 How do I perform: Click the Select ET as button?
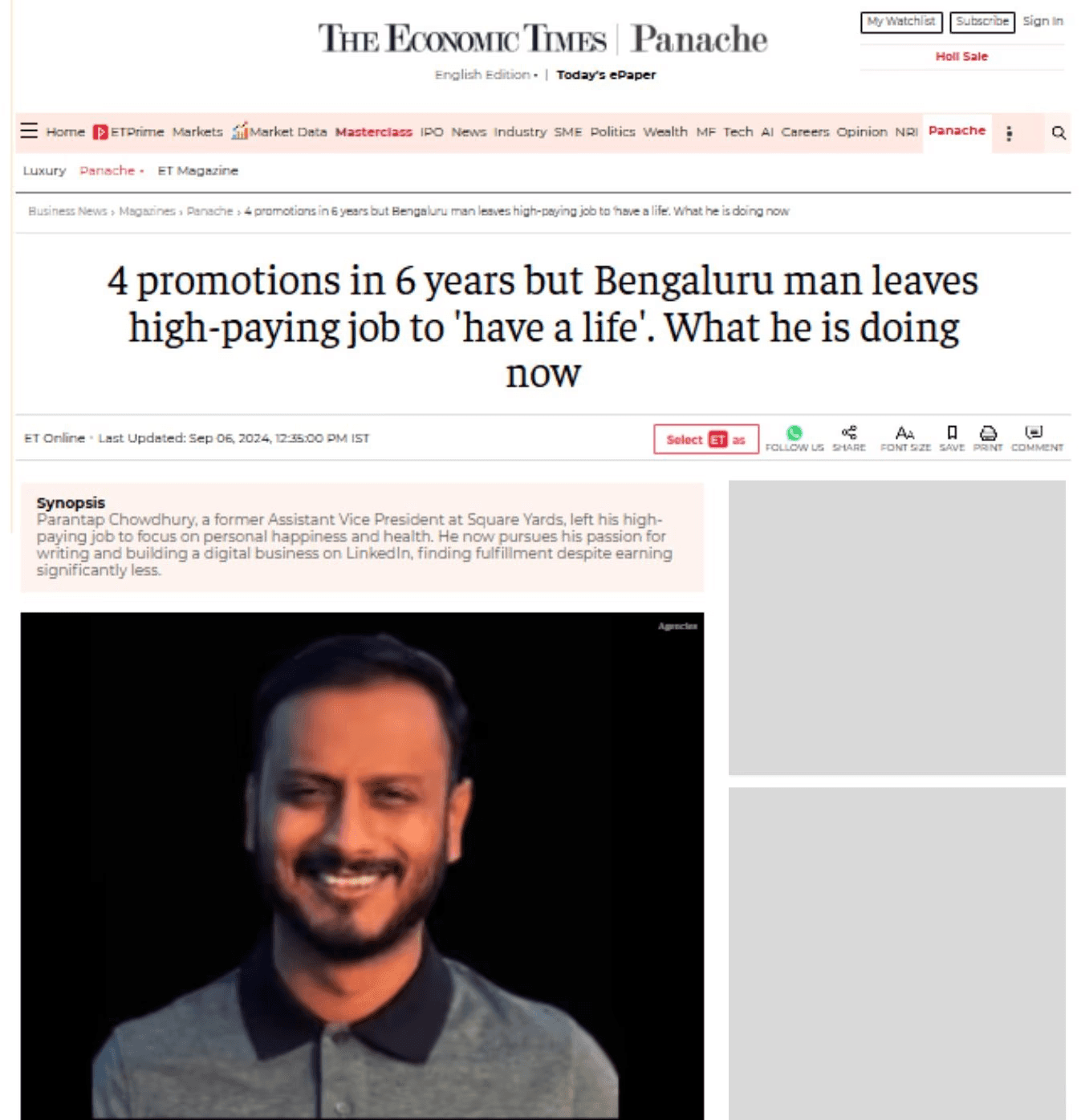click(x=705, y=439)
